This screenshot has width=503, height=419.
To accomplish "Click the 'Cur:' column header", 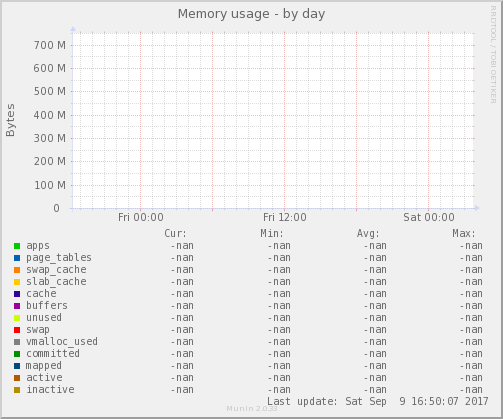I will coord(175,233).
